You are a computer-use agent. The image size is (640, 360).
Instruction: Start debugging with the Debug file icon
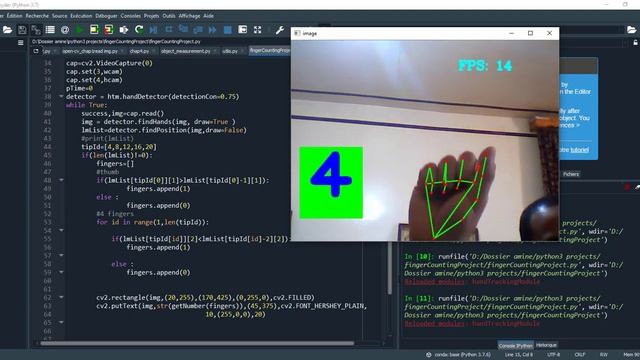[153, 29]
